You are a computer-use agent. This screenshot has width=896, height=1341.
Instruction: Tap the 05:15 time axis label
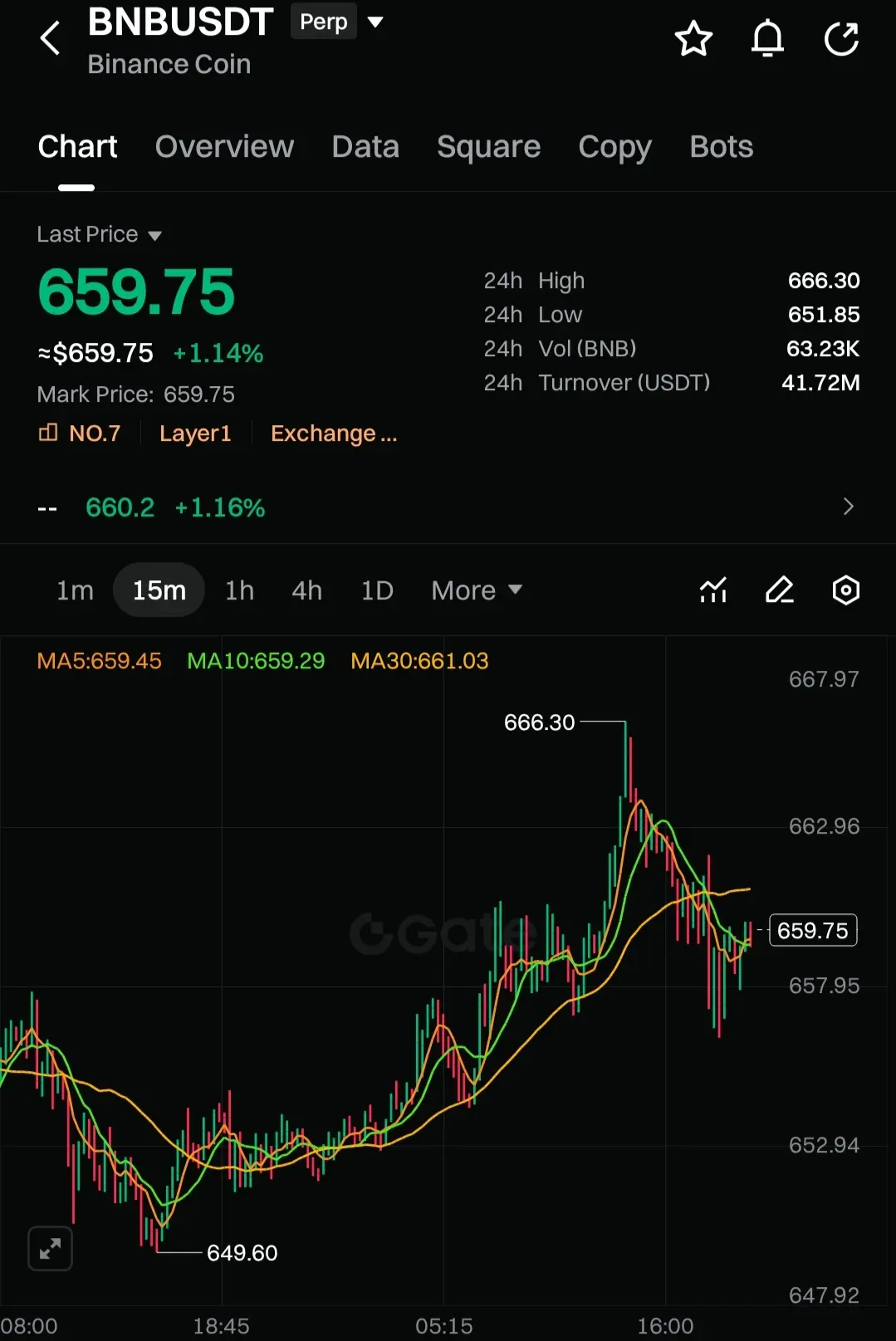(443, 1326)
